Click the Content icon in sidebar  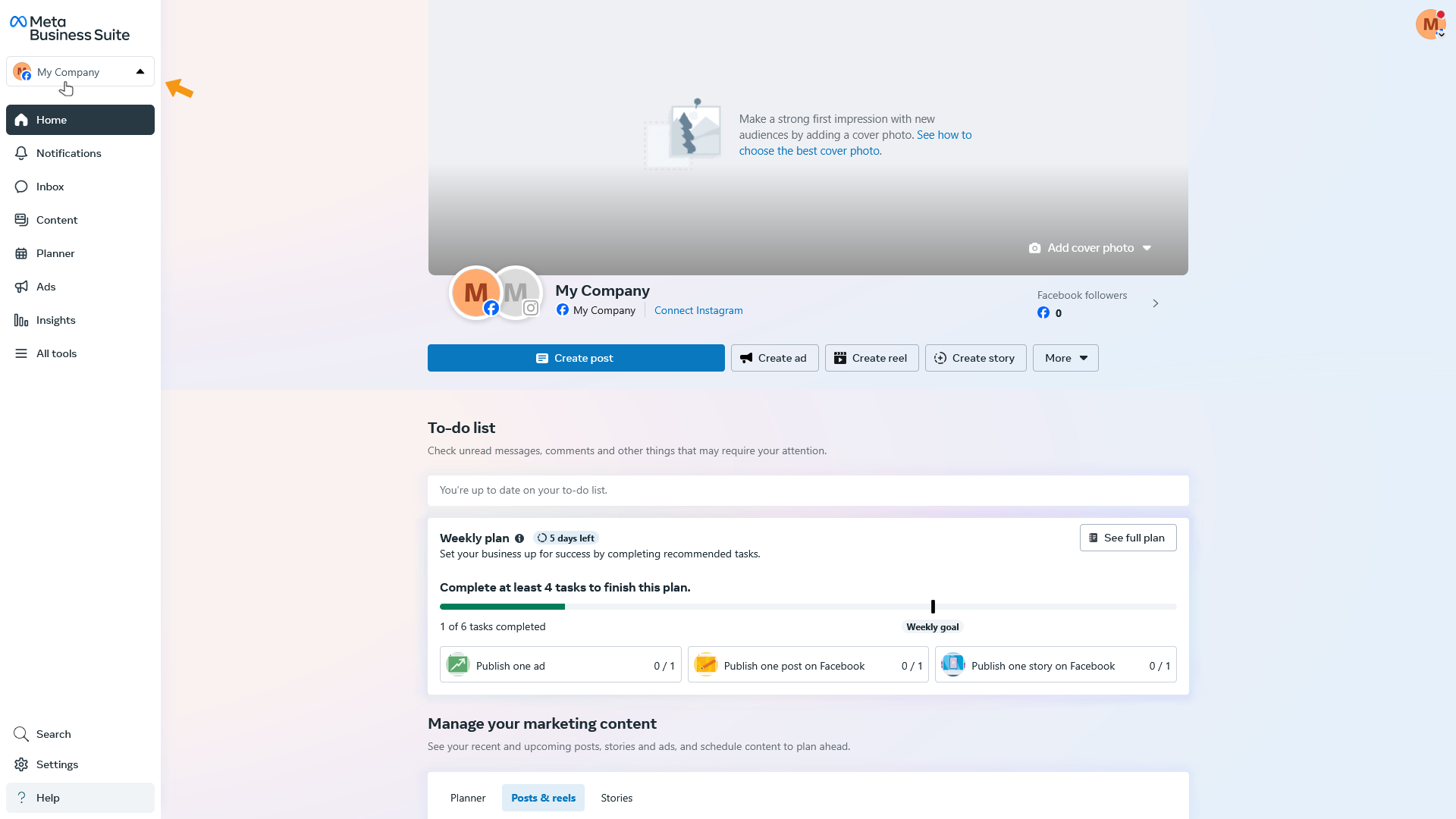click(21, 220)
